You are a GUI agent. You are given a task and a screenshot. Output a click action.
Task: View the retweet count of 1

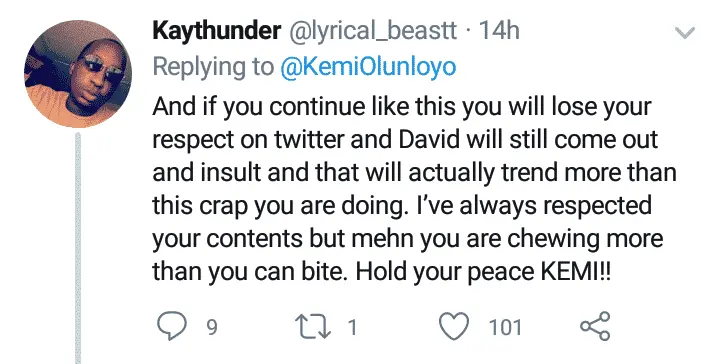(x=352, y=328)
